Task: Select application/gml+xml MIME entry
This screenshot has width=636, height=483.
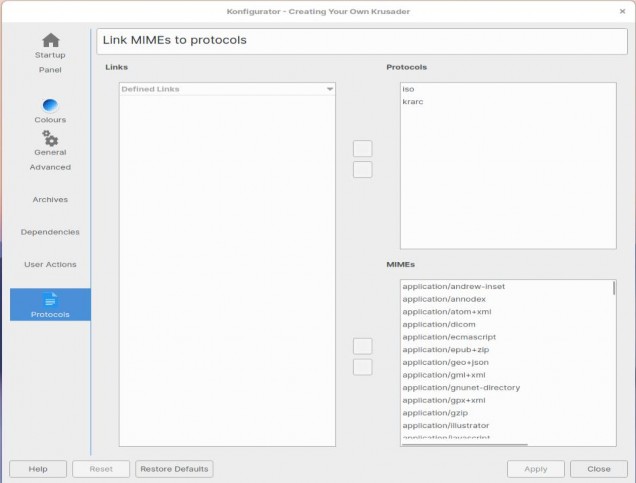Action: tap(506, 375)
